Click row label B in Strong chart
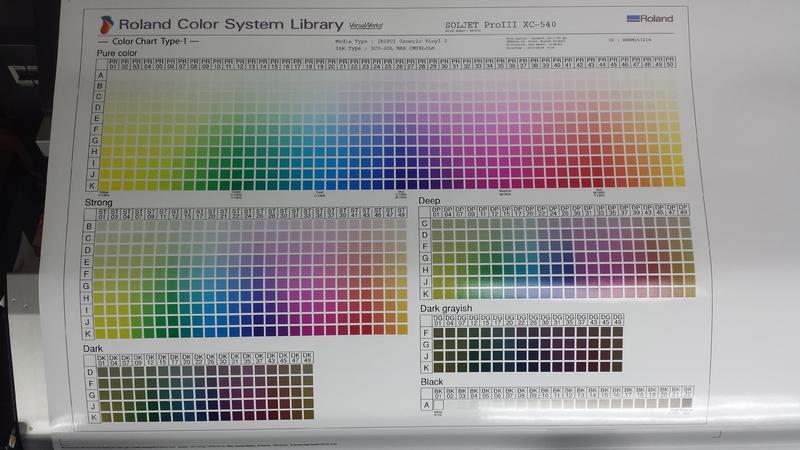Screen dimensions: 800x450 (89, 226)
